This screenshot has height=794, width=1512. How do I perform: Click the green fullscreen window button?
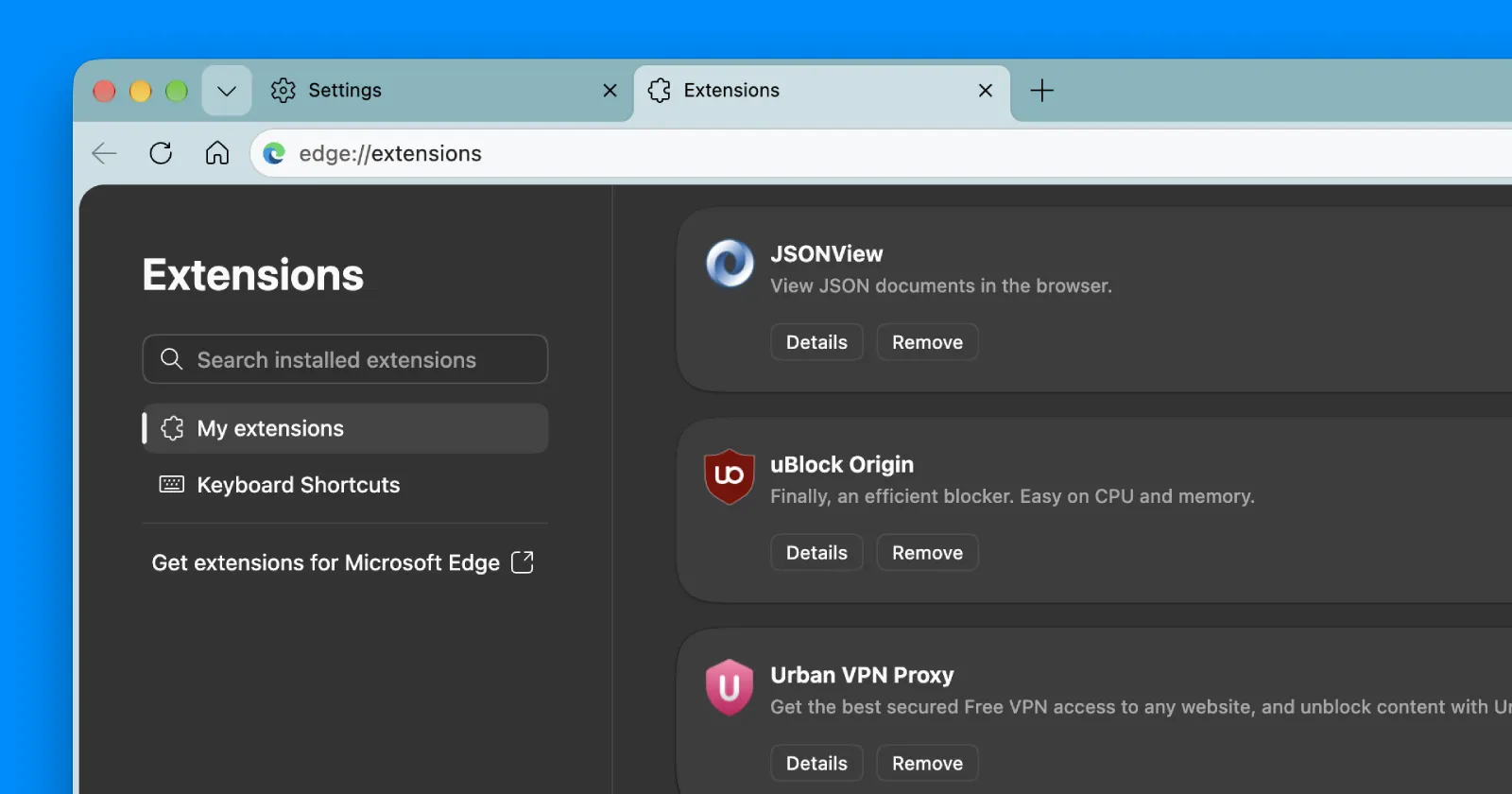(177, 91)
